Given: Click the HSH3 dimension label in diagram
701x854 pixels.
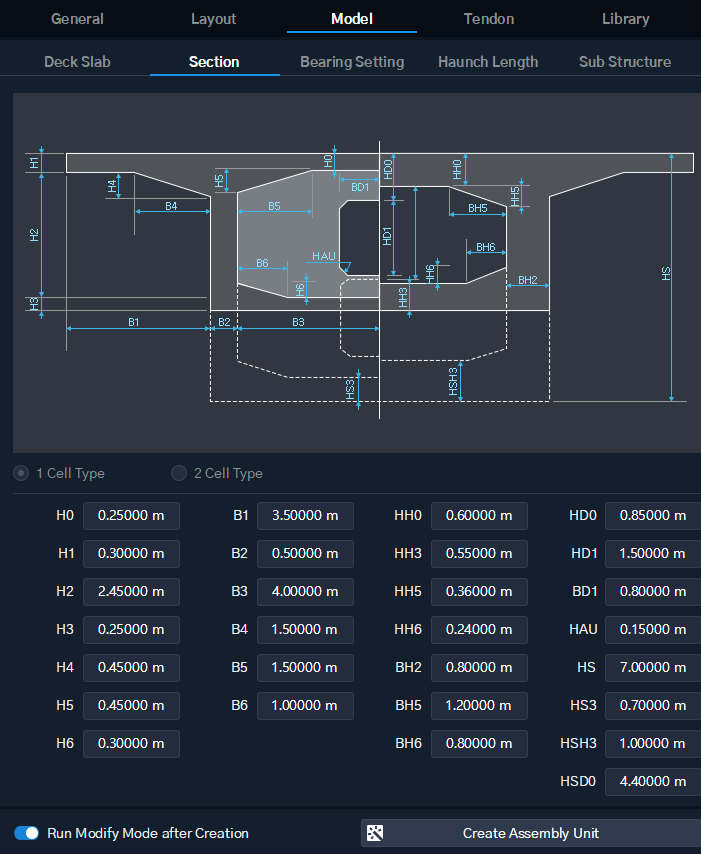Looking at the screenshot, I should 453,381.
